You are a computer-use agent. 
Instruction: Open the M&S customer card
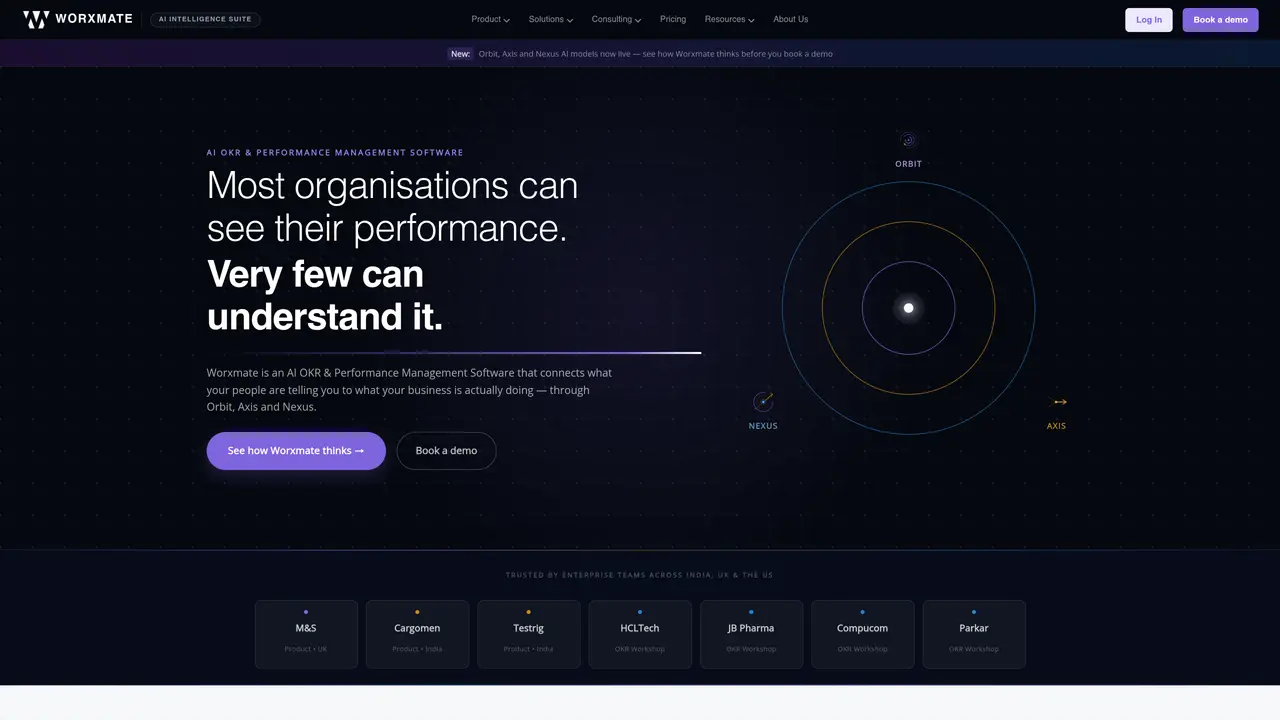coord(306,634)
